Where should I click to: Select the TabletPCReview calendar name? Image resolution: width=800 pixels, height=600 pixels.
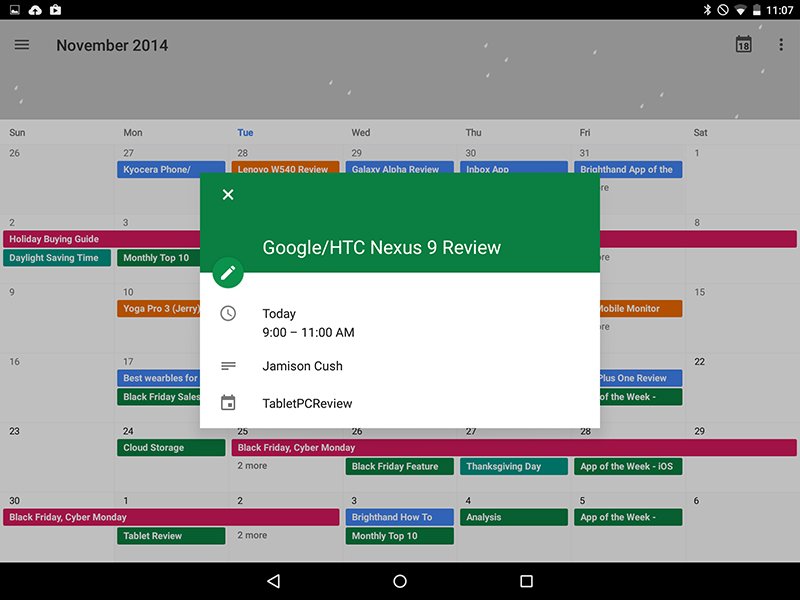click(307, 404)
